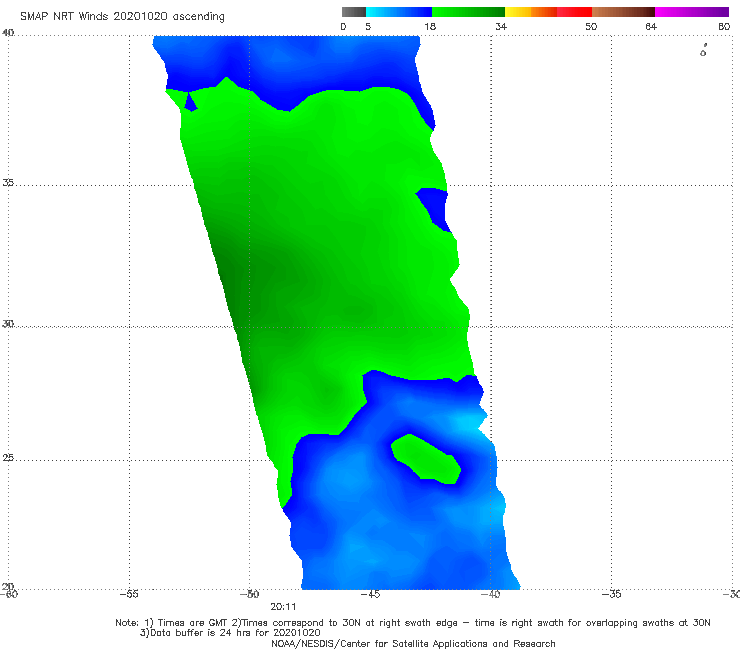This screenshot has width=740, height=650.
Task: Click the 'Data buffer is 24 hrs' note
Action: (x=230, y=633)
